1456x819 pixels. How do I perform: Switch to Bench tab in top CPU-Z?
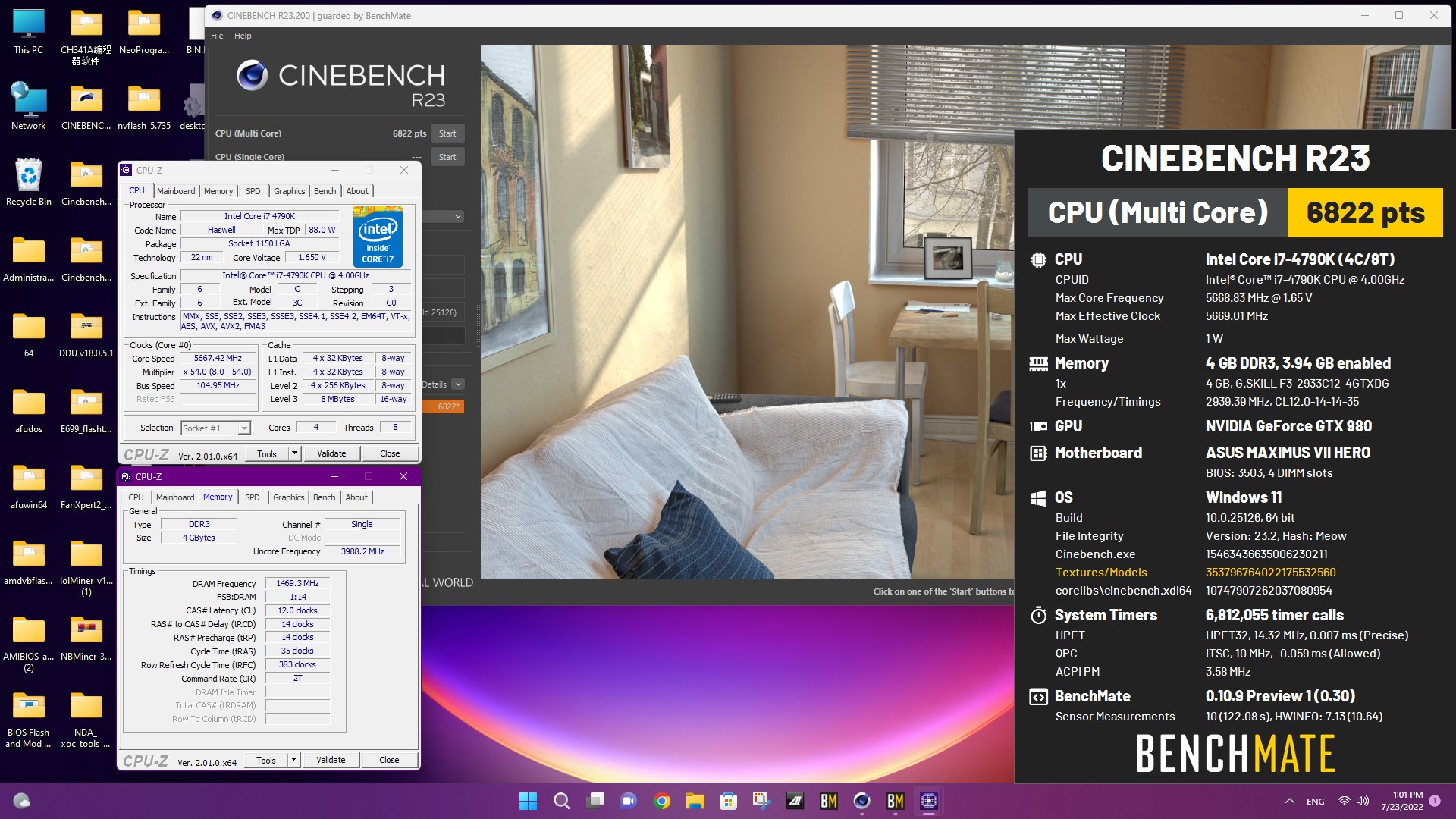(x=325, y=191)
